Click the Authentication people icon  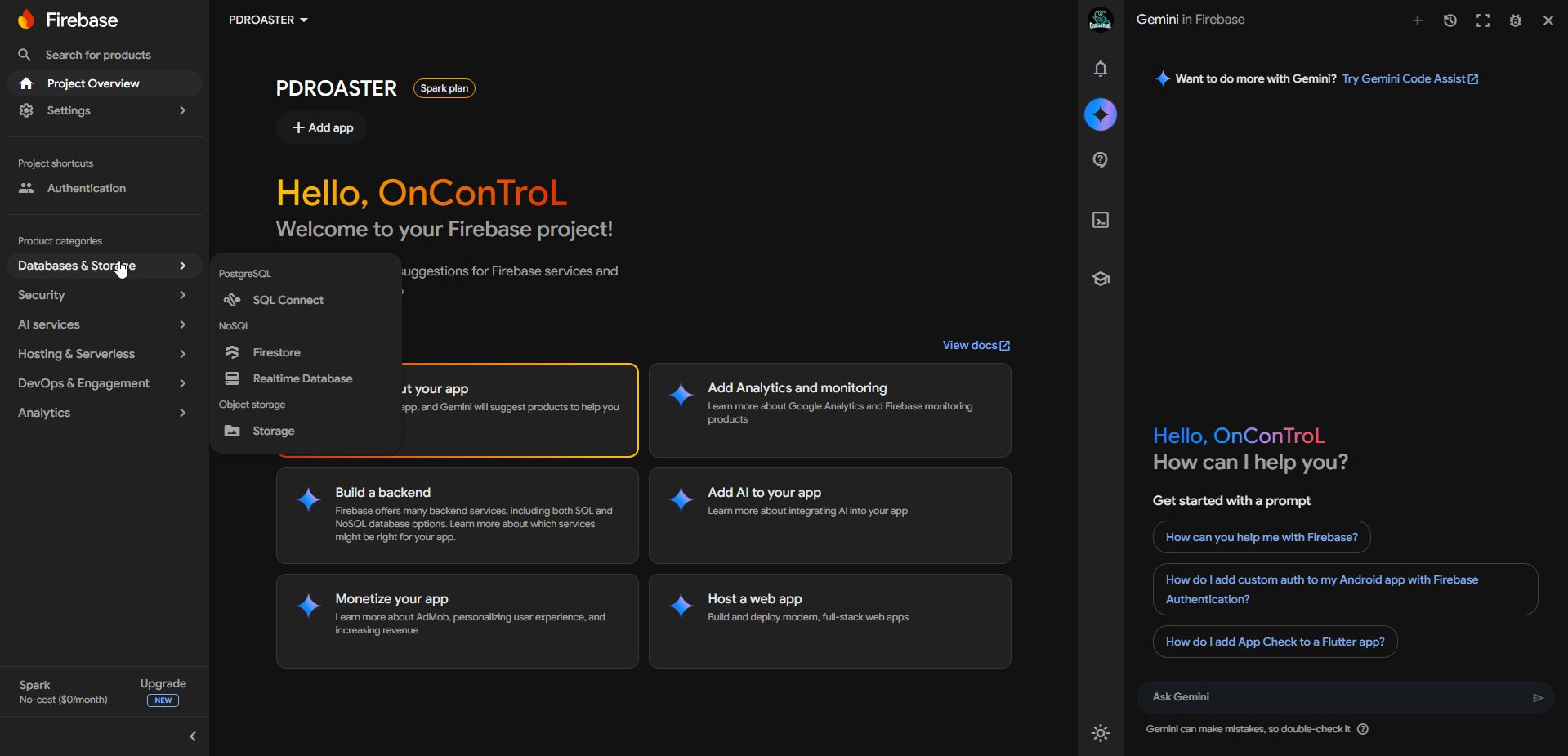[26, 188]
